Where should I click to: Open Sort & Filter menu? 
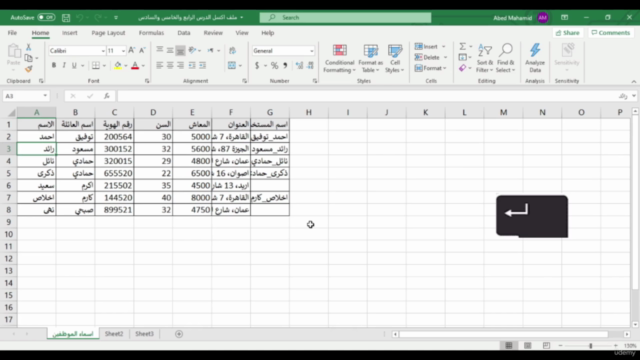click(x=485, y=58)
